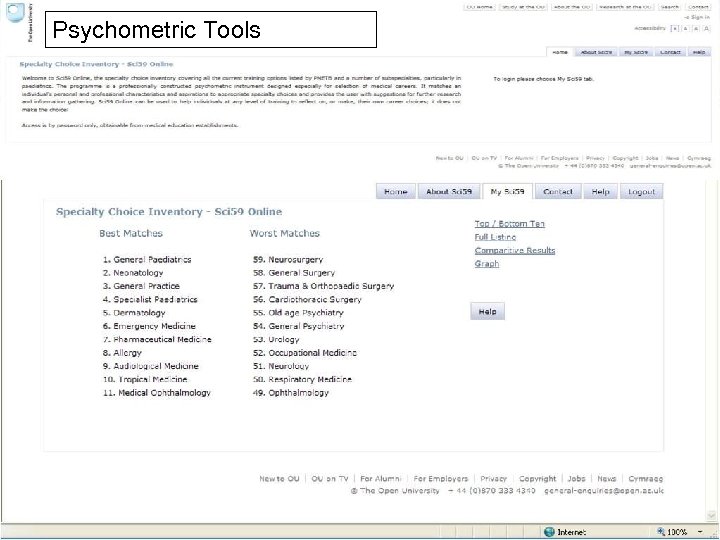
Task: Click the Contact button in the top navigation bar
Action: (x=698, y=7)
